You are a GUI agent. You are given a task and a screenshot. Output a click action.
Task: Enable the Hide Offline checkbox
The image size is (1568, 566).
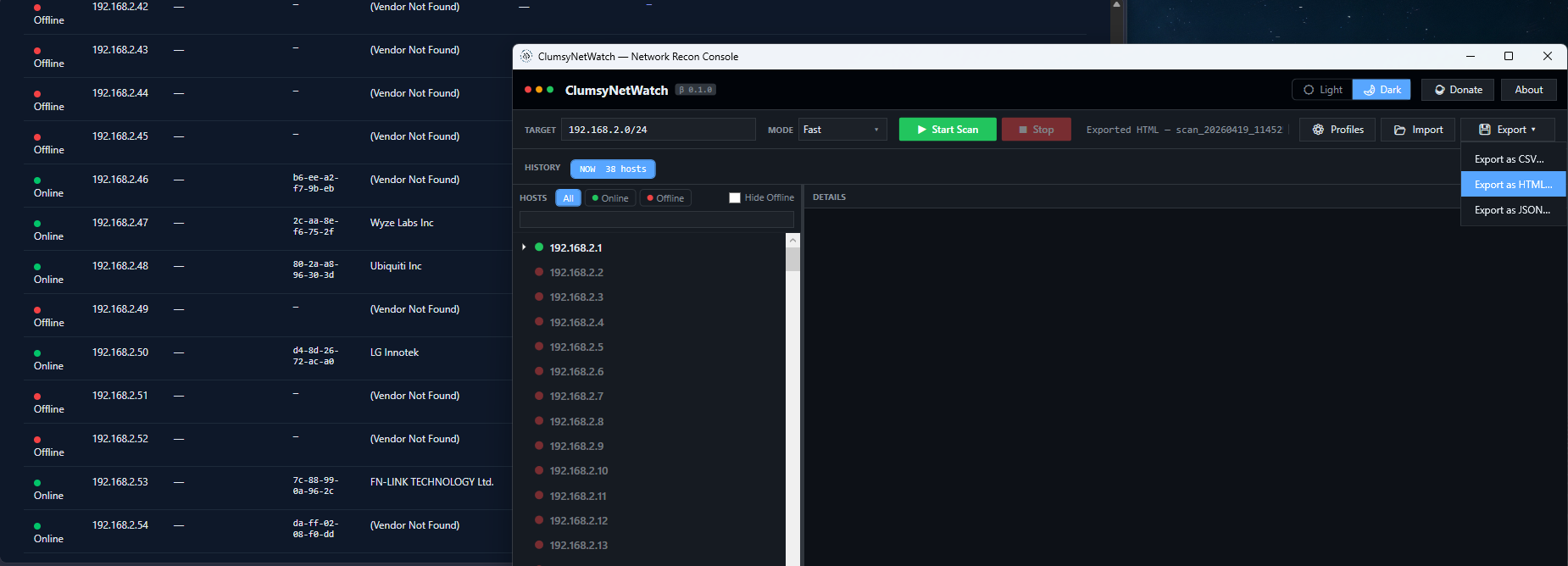[x=735, y=197]
